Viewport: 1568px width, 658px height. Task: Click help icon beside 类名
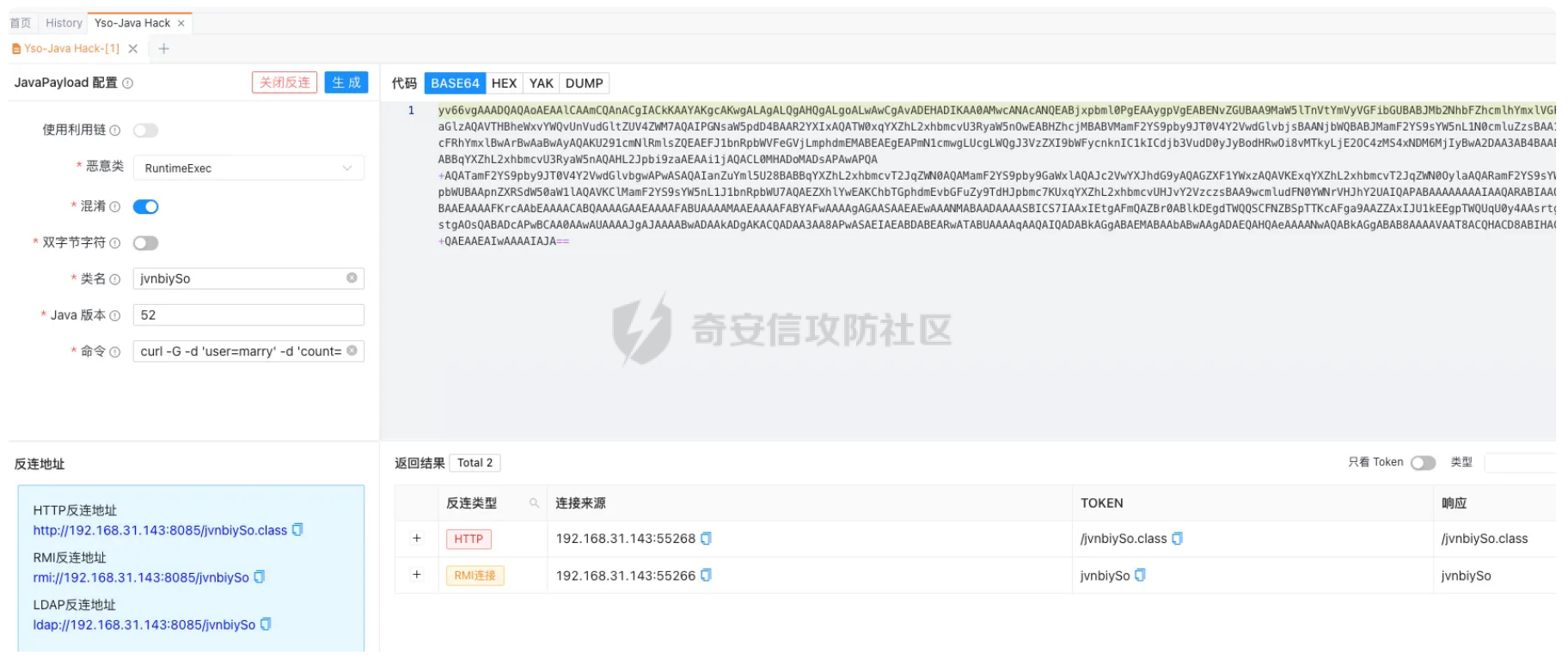tap(114, 279)
